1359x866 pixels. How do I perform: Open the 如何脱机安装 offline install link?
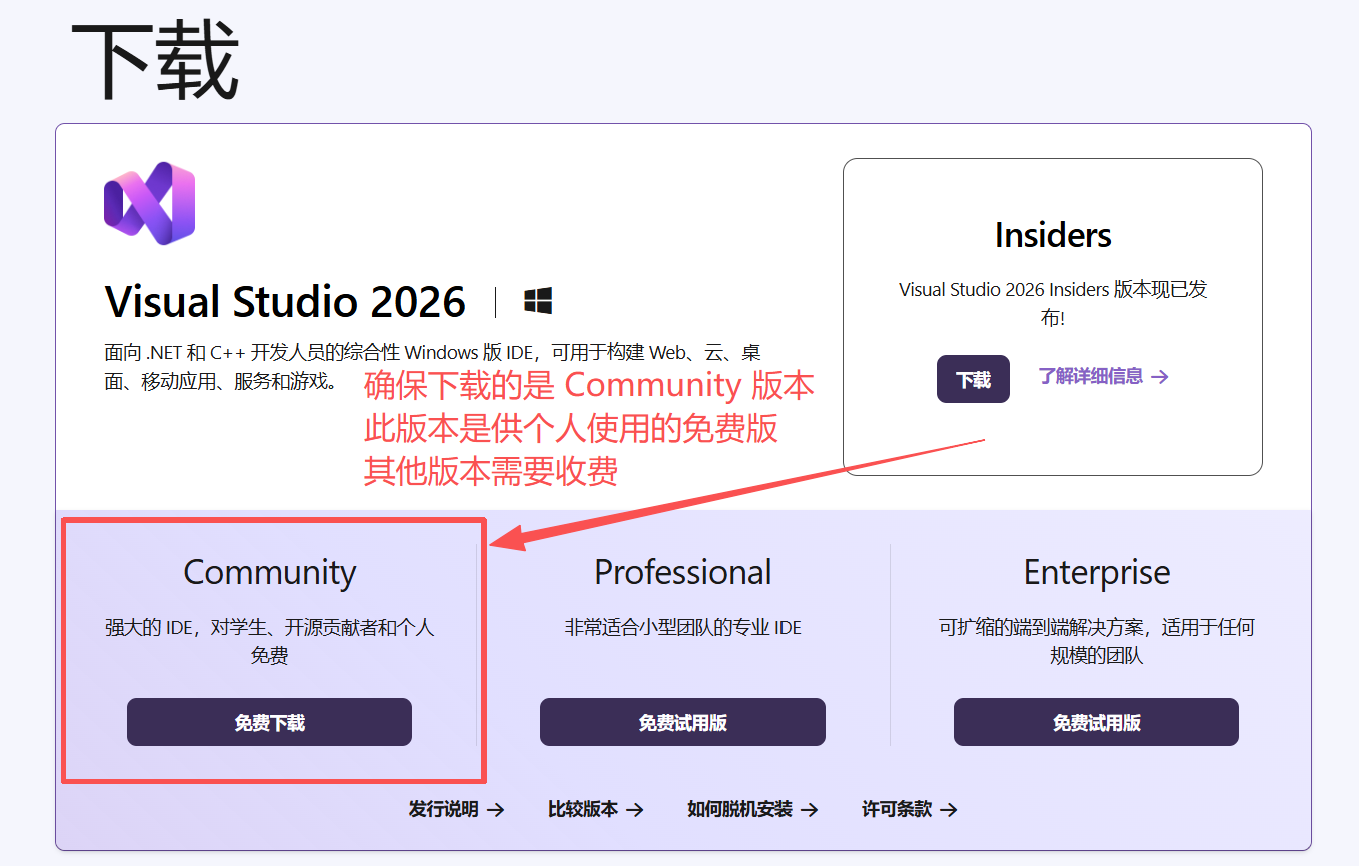[x=740, y=809]
